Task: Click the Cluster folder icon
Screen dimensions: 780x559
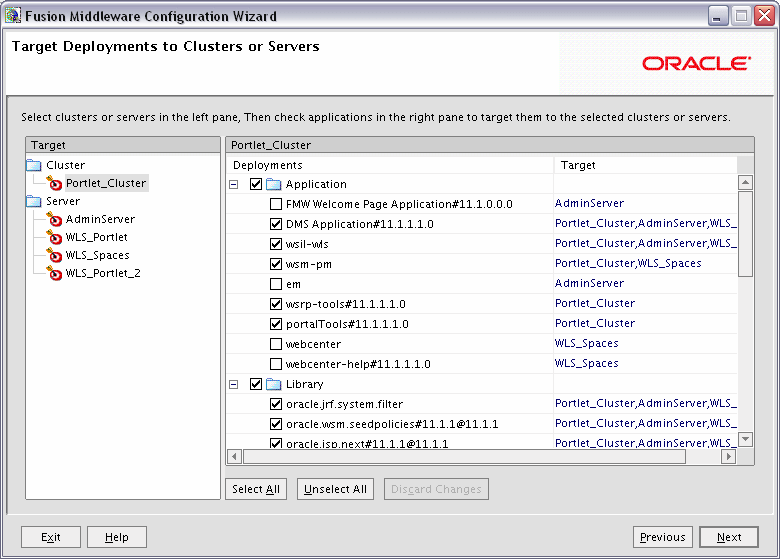Action: 34,165
